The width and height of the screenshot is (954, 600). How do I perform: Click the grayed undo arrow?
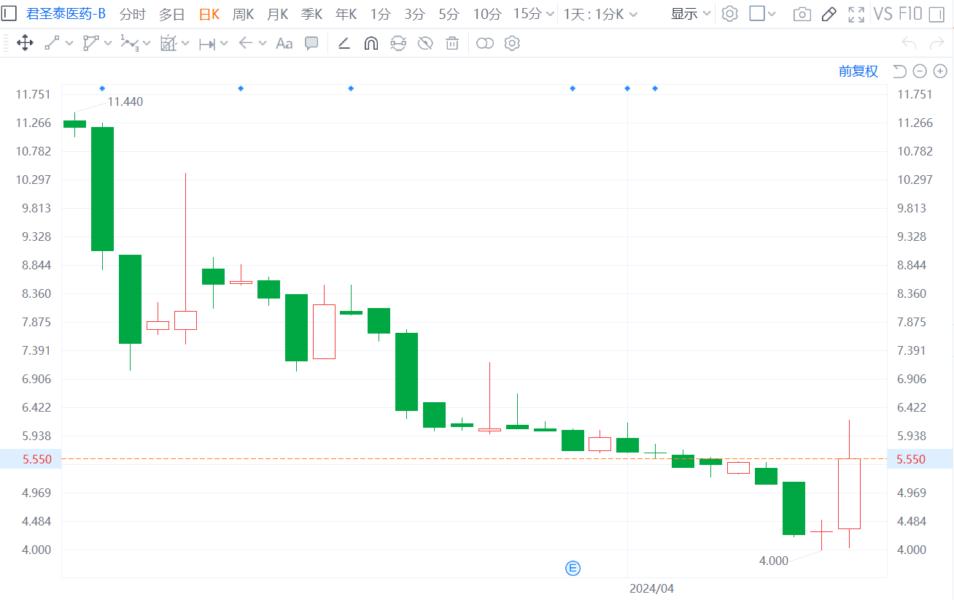[909, 43]
